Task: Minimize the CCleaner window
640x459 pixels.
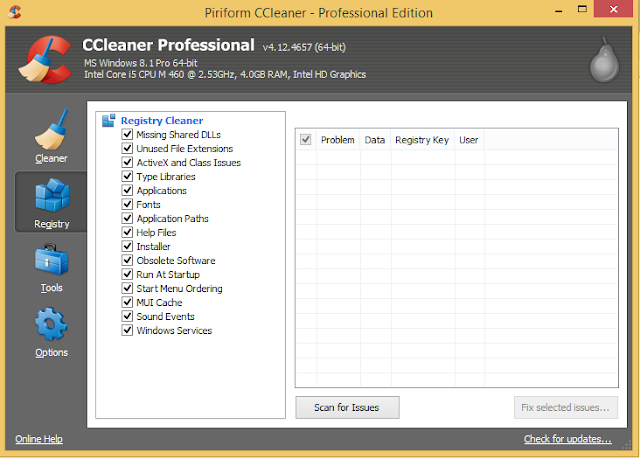Action: click(x=559, y=10)
